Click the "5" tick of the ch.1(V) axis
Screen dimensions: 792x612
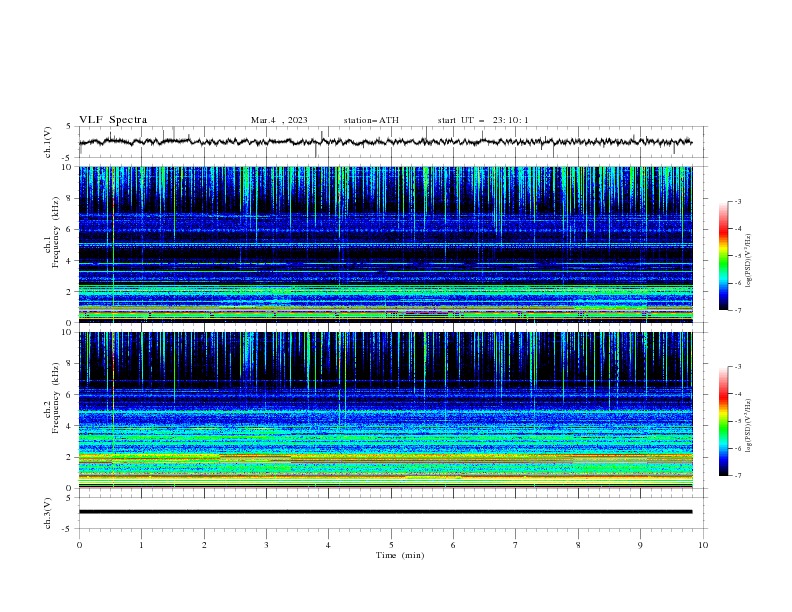(x=69, y=126)
